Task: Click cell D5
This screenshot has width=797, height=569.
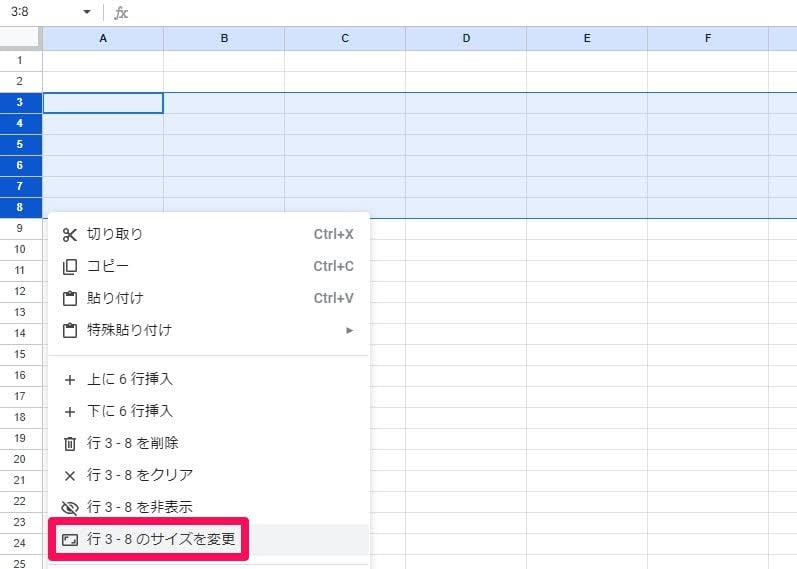Action: point(466,144)
